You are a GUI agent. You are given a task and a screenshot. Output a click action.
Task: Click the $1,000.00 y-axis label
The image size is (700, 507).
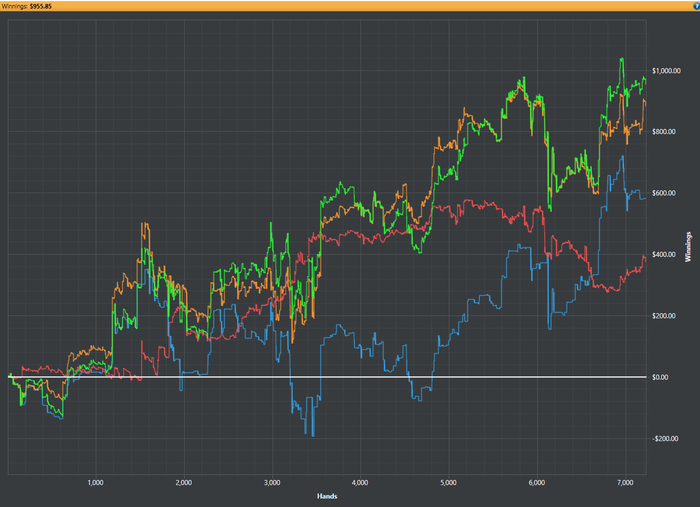pyautogui.click(x=666, y=71)
